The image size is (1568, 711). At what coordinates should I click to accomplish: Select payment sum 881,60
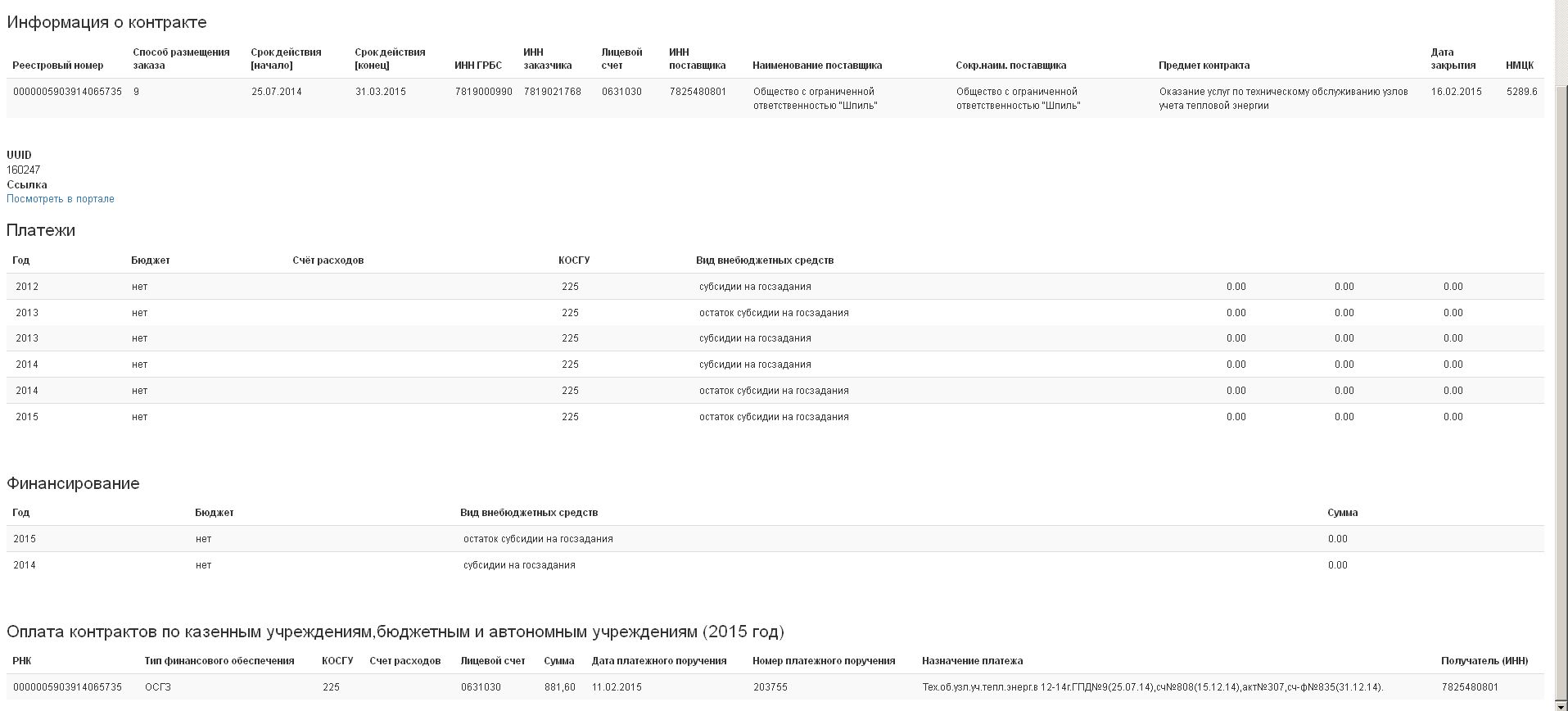[x=560, y=687]
